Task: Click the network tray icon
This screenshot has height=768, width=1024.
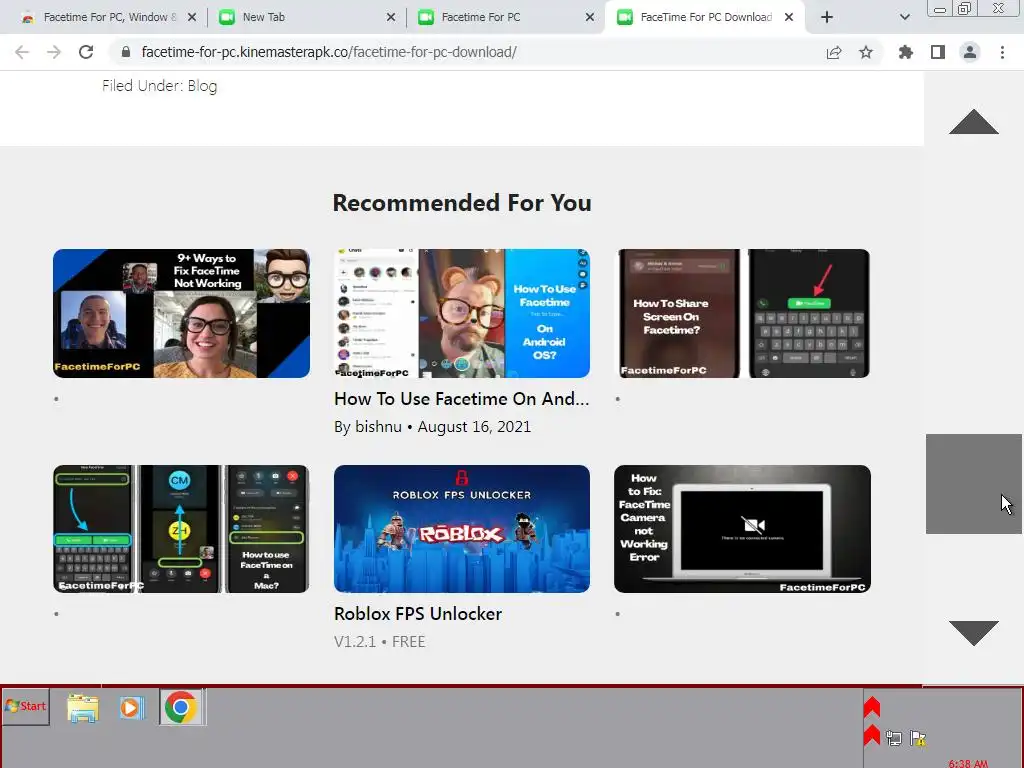Action: [893, 739]
